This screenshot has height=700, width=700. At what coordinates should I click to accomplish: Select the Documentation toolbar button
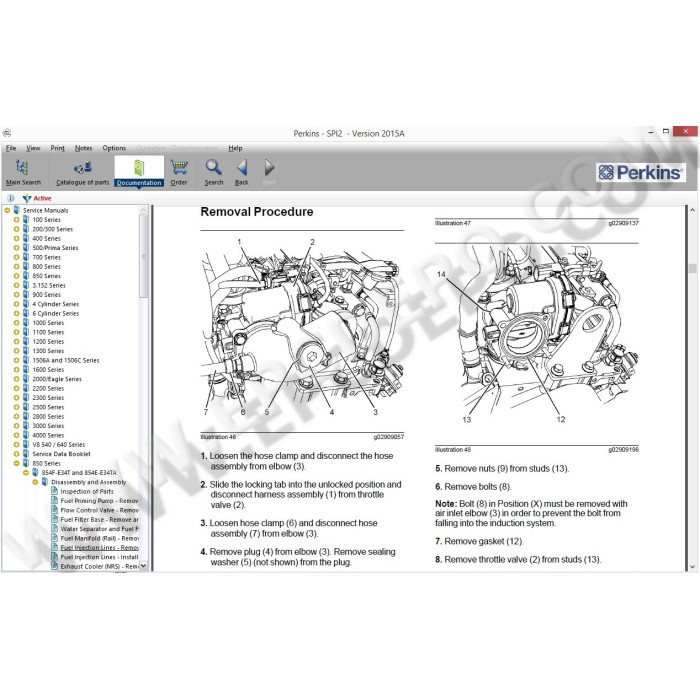[x=139, y=172]
